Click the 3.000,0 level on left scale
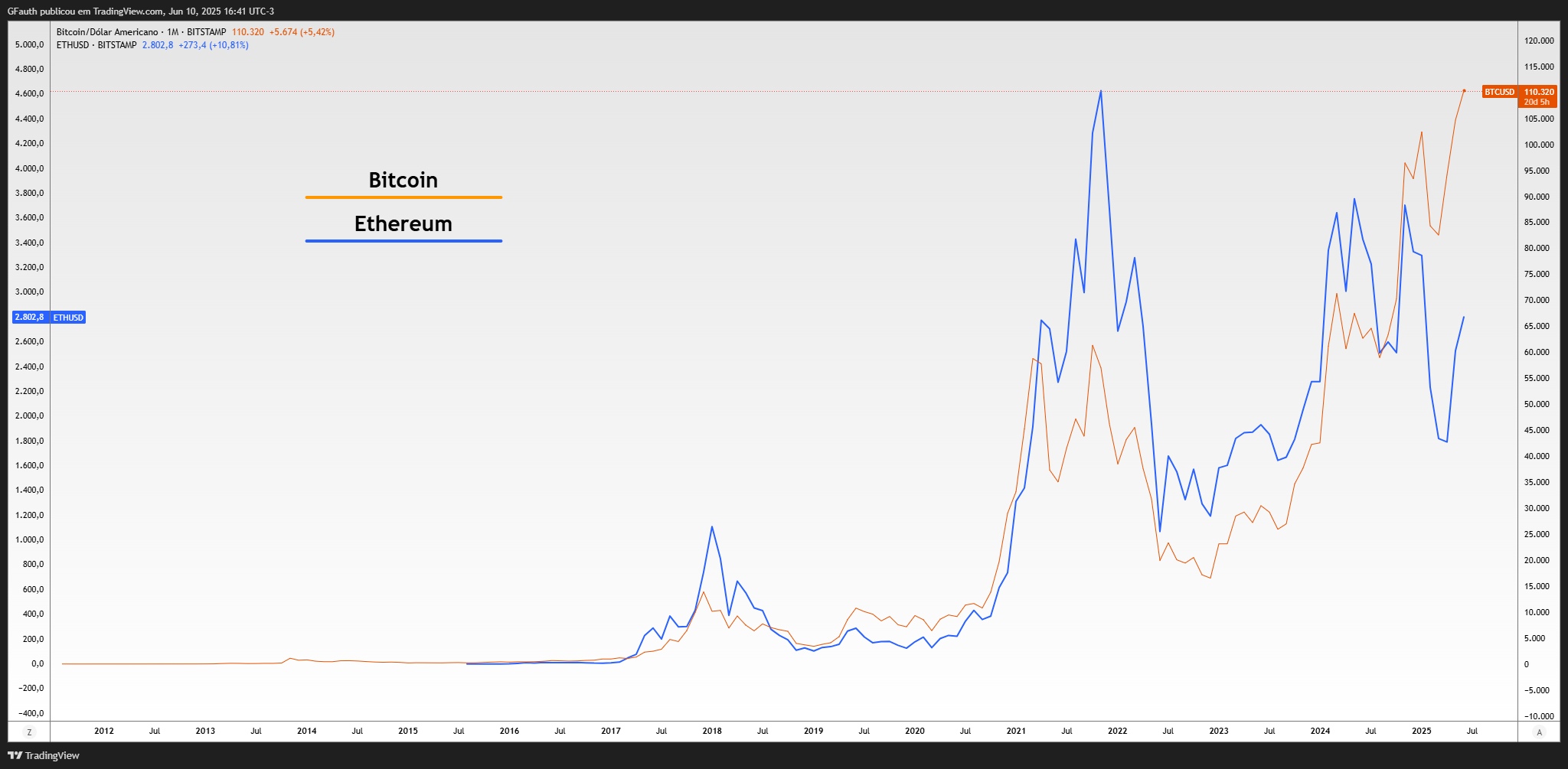The width and height of the screenshot is (1568, 769). click(29, 292)
